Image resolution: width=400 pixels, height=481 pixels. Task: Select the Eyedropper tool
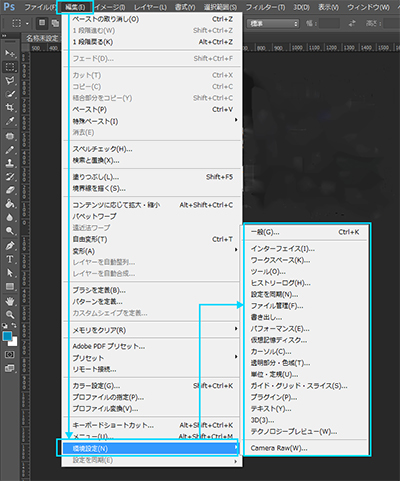click(x=10, y=121)
